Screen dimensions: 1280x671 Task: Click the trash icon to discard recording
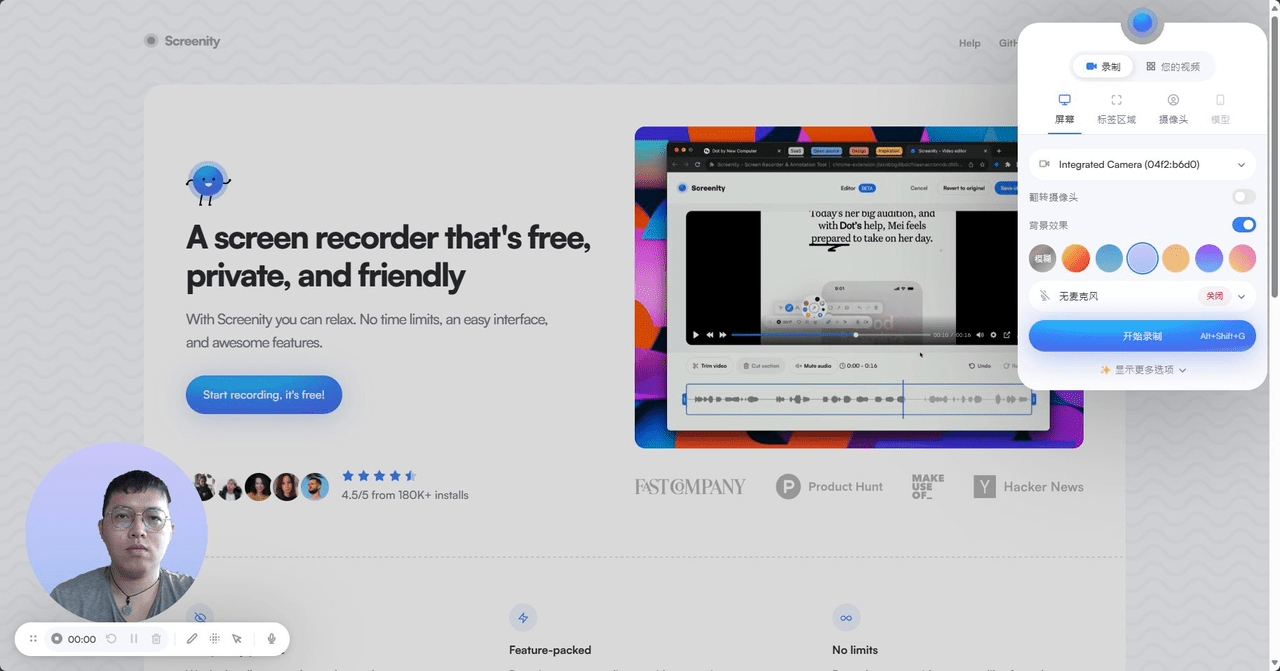pos(156,639)
